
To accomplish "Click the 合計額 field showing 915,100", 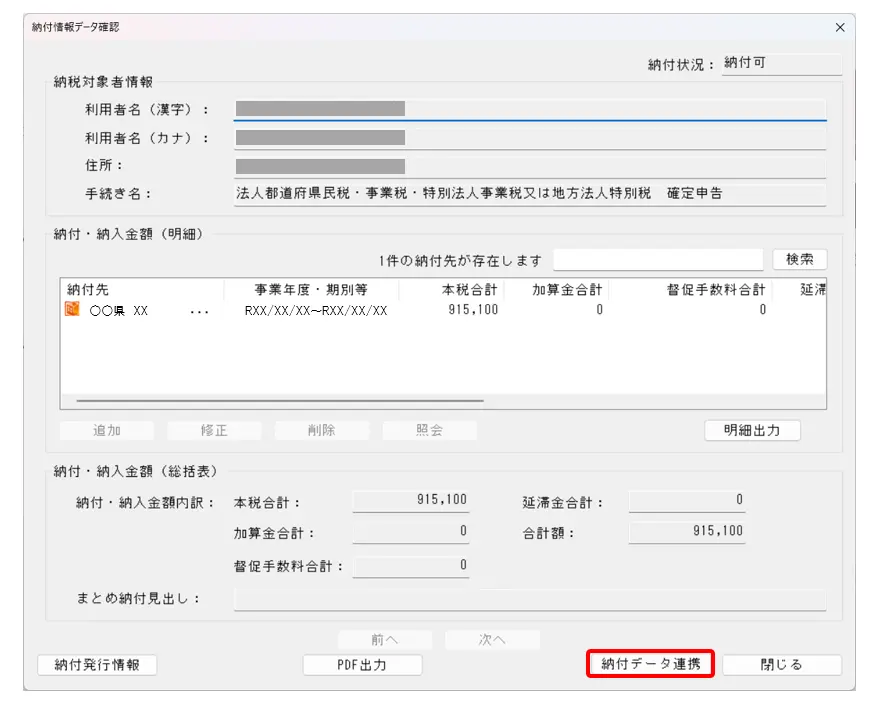I will tap(687, 531).
